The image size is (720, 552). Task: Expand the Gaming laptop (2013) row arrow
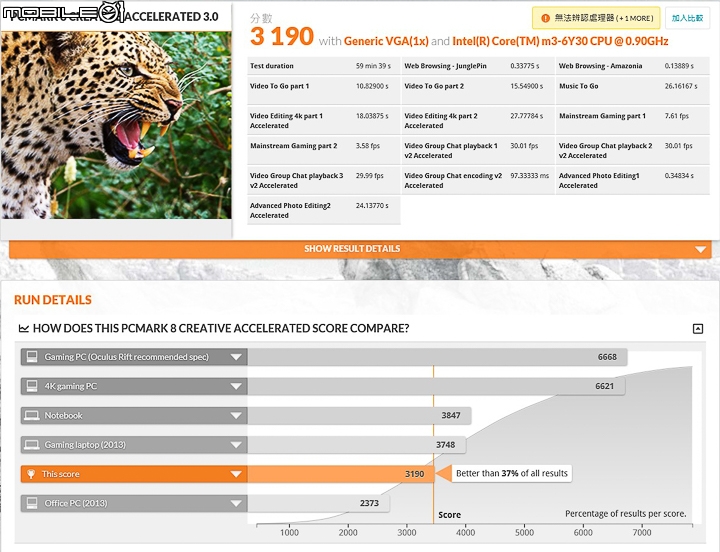tap(236, 445)
